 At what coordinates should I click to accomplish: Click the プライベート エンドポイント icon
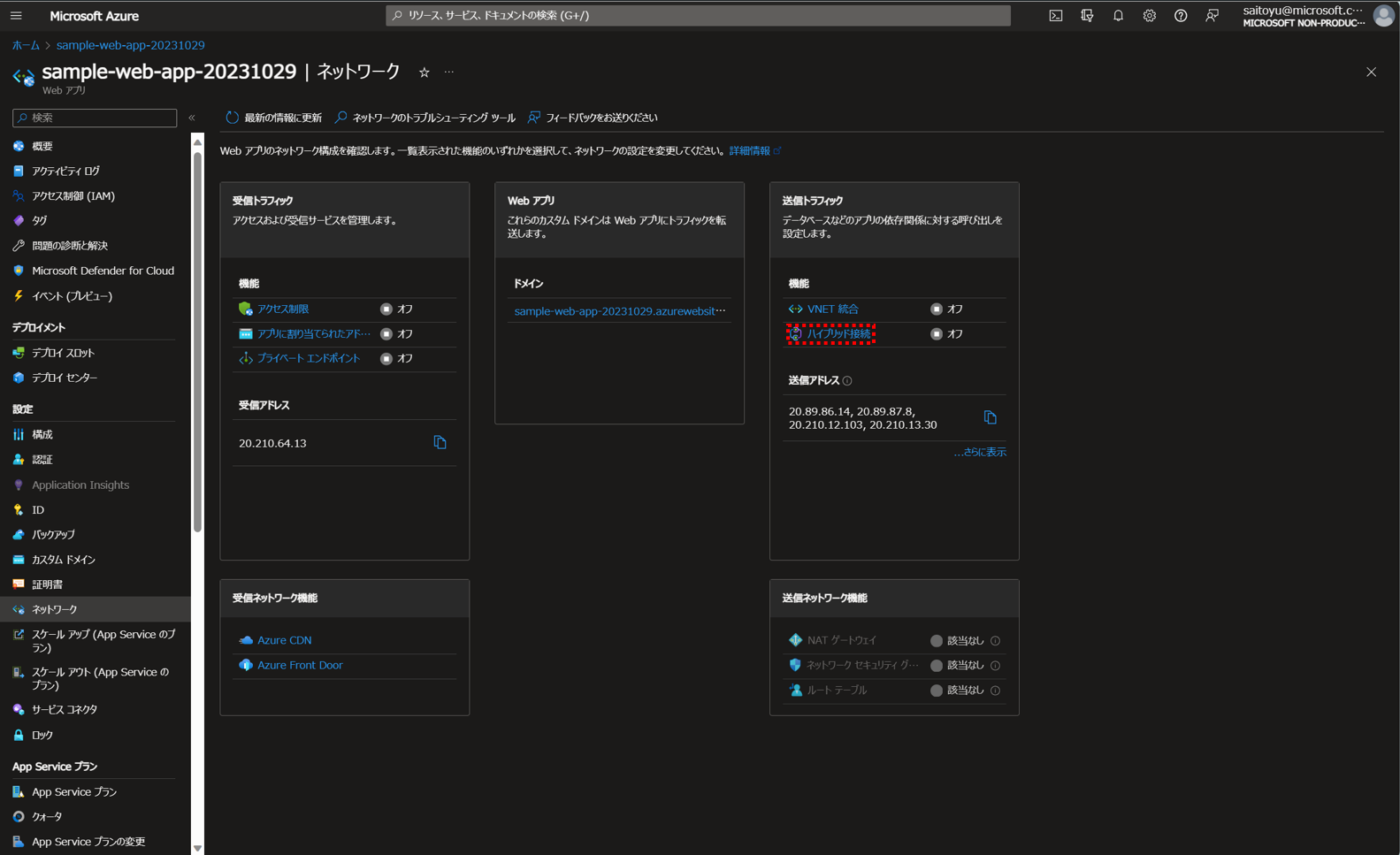click(245, 358)
